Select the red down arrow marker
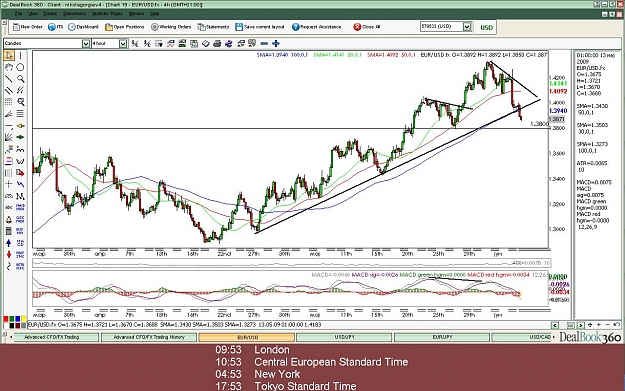This screenshot has height=391, width=625. [x=9, y=254]
